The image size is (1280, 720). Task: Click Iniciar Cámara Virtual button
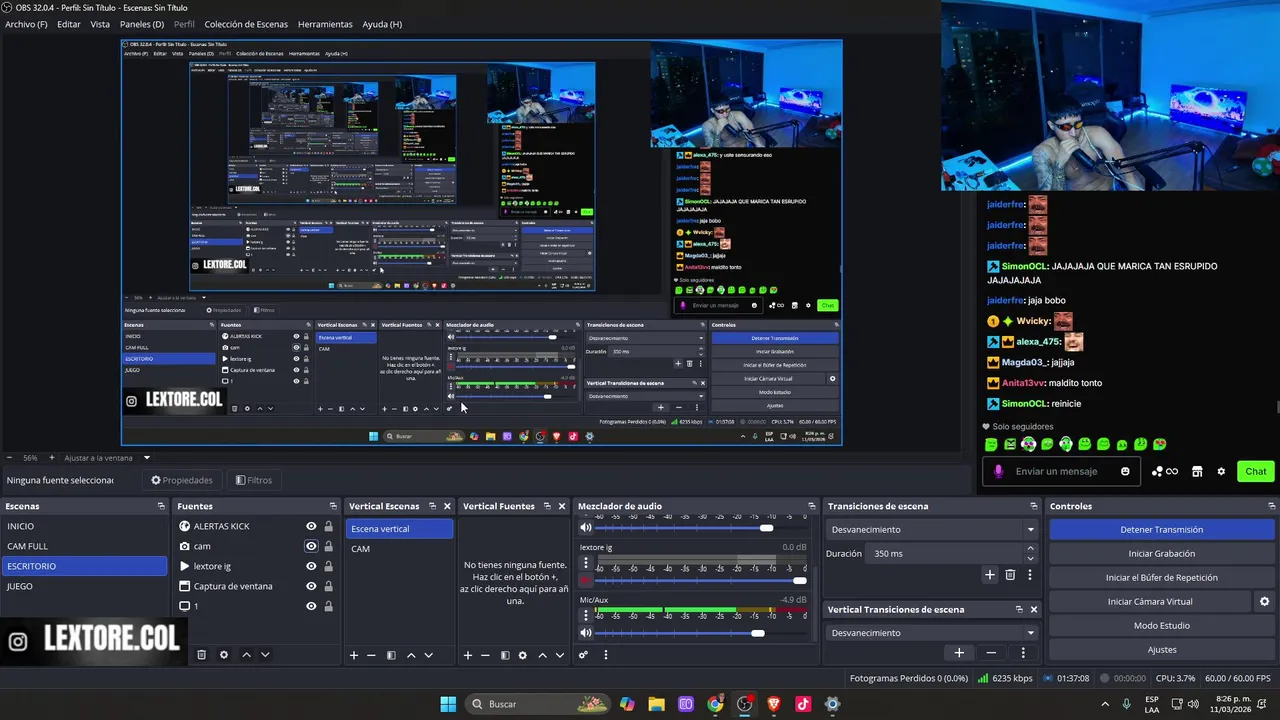1150,602
